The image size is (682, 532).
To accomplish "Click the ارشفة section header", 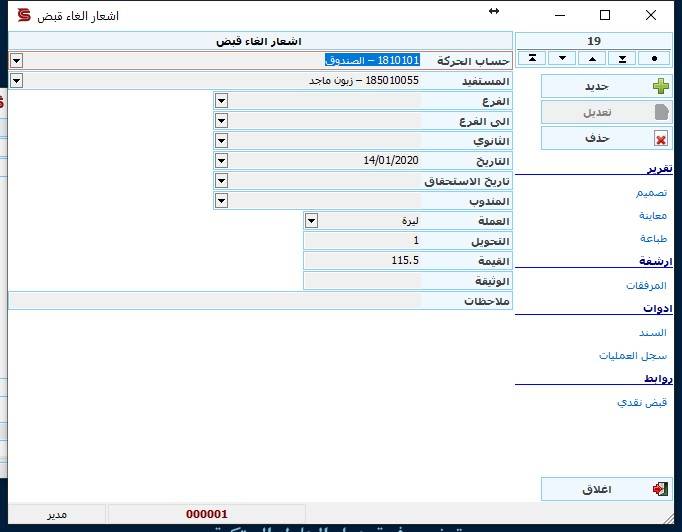I will [x=655, y=261].
